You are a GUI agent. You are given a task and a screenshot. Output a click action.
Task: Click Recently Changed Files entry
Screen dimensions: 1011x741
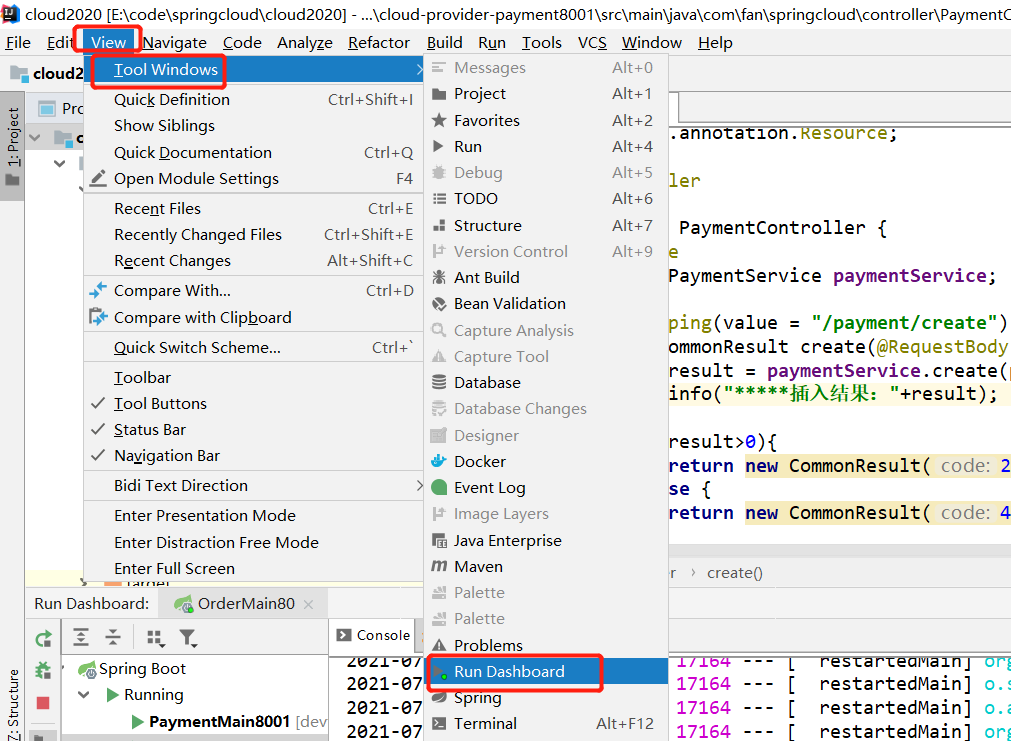coord(253,235)
